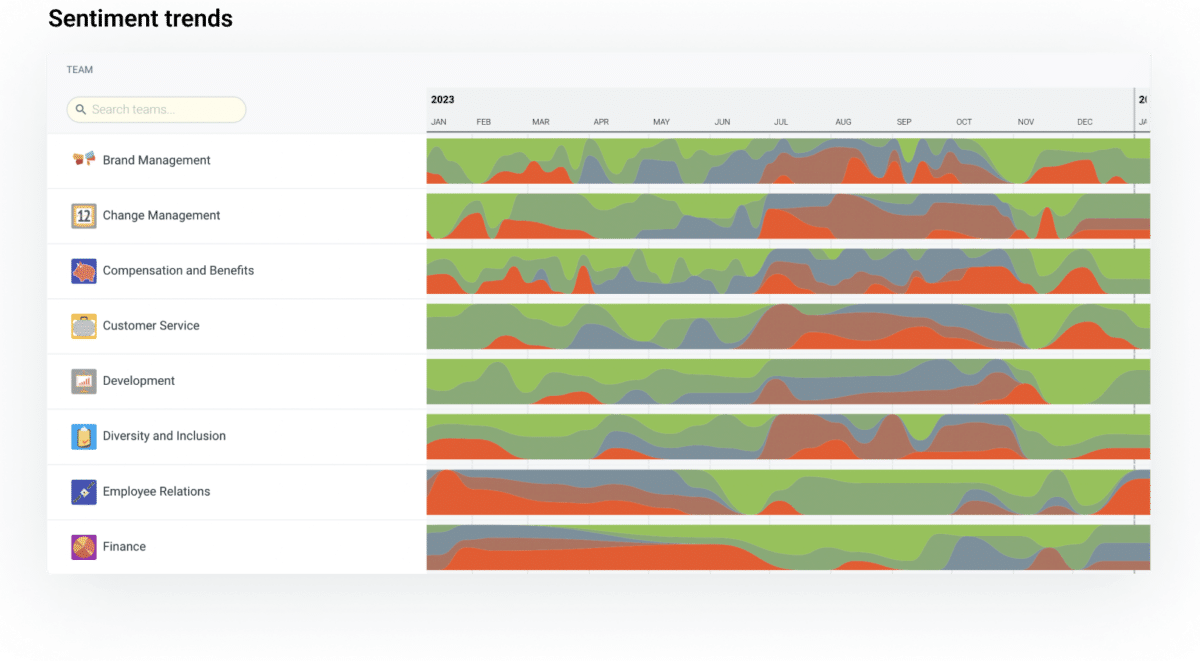
Task: Click the Compensation and Benefits piggy bank icon
Action: 84,270
